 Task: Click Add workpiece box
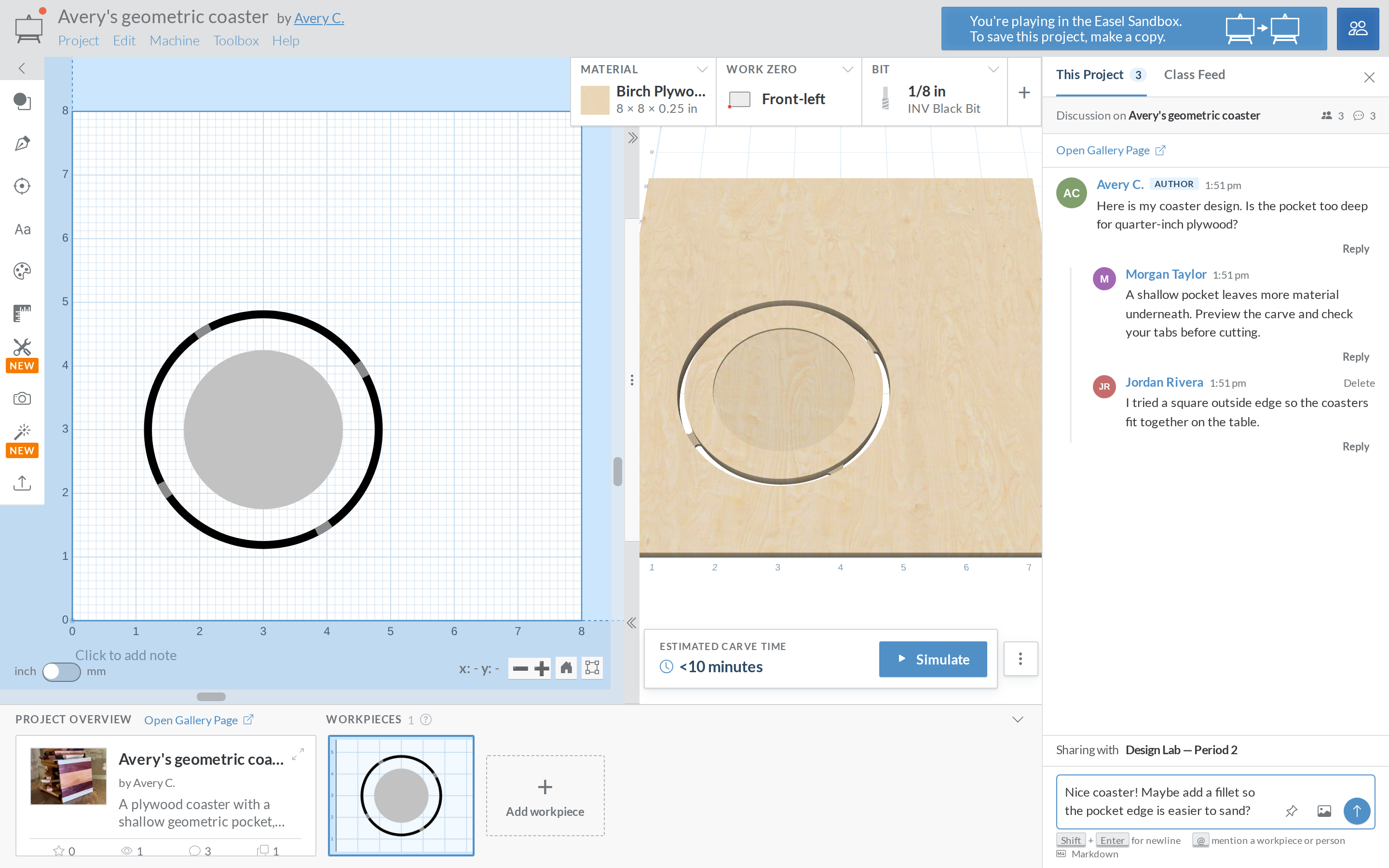545,796
